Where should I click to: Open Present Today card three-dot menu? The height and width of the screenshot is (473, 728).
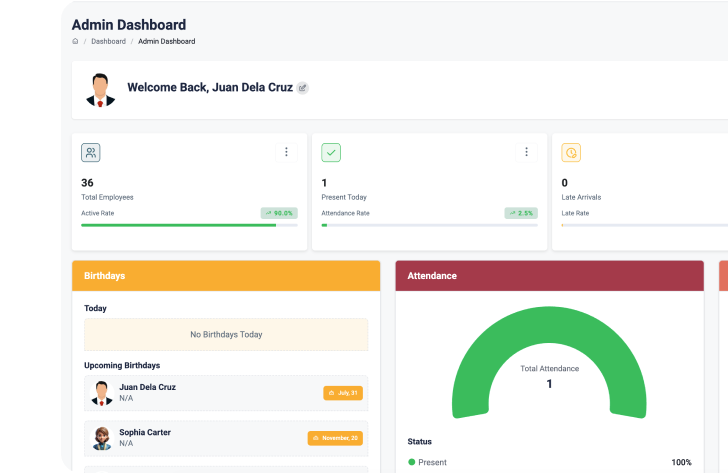point(526,152)
